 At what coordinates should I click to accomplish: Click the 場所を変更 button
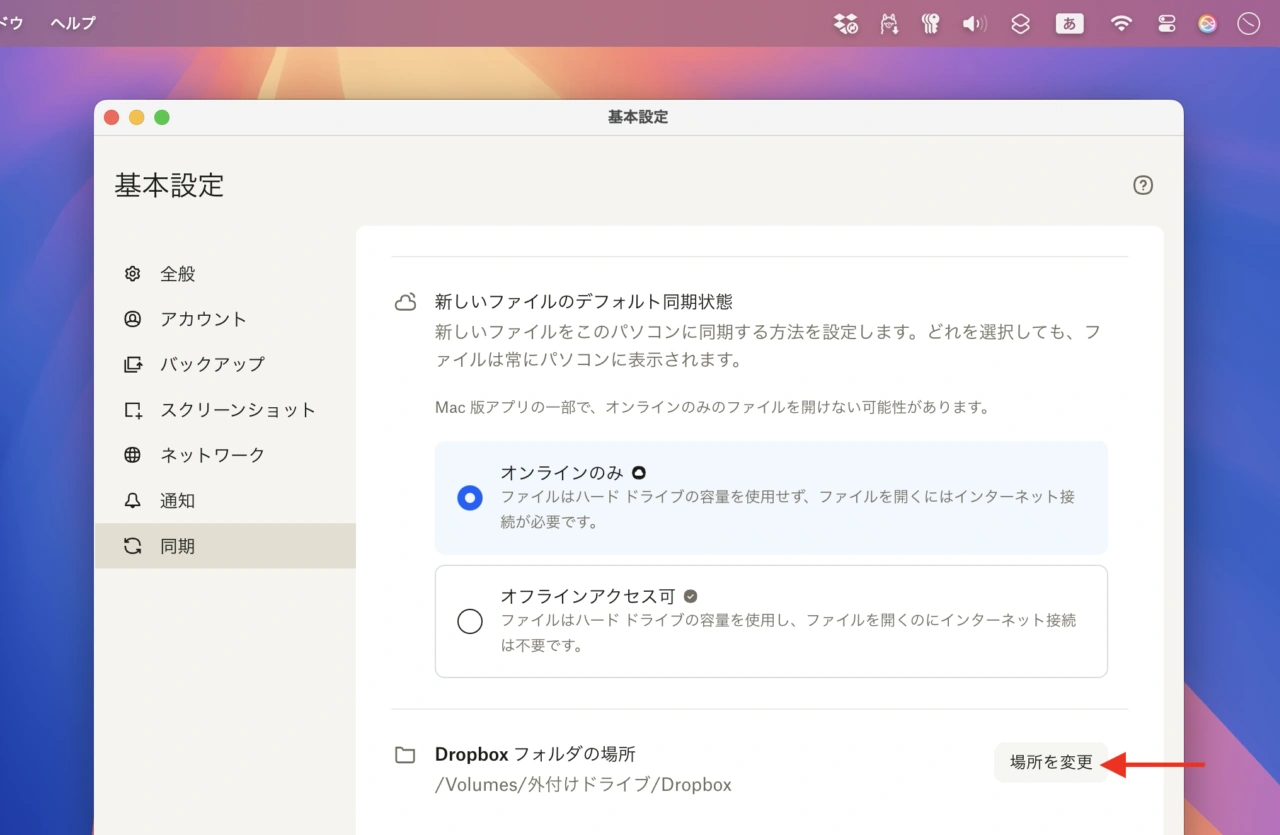click(x=1051, y=763)
